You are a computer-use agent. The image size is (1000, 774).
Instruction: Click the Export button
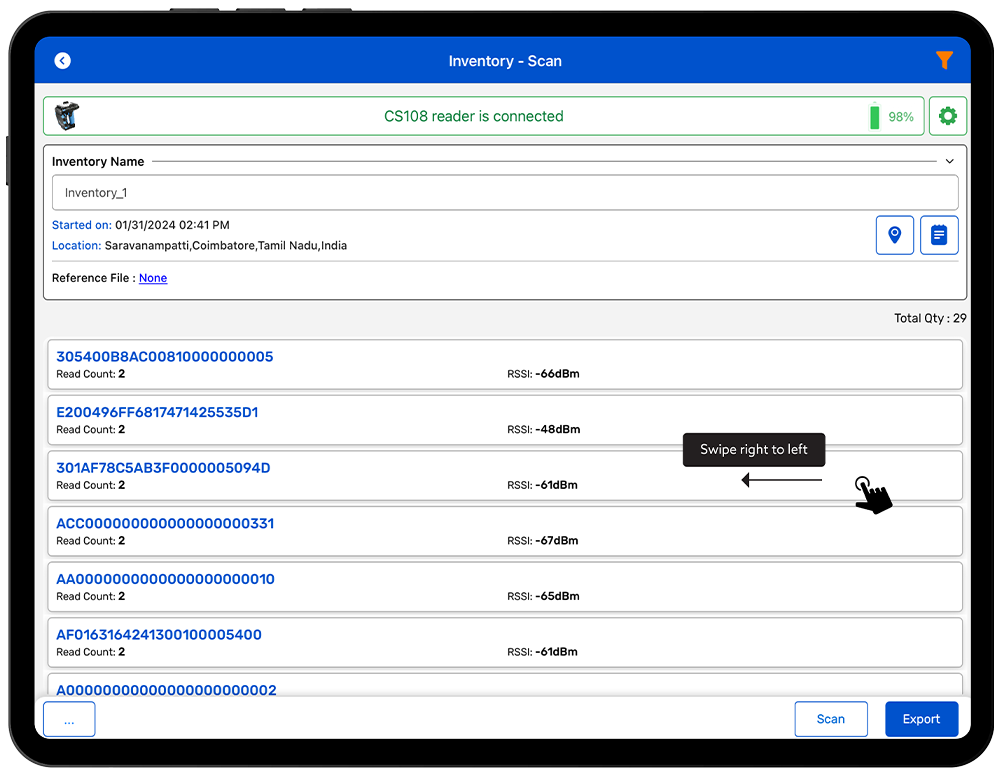pos(921,719)
